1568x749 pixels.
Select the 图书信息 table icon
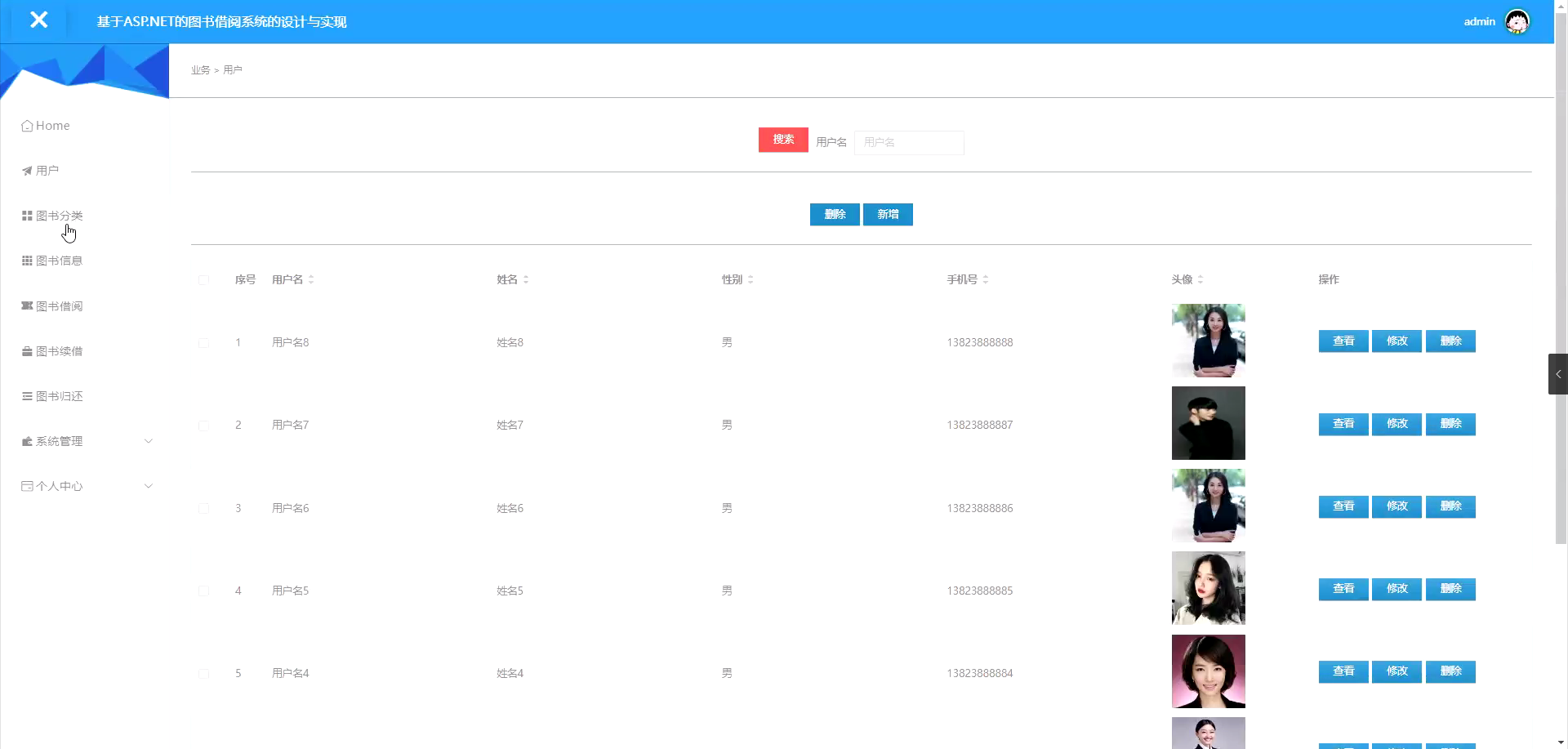click(25, 260)
